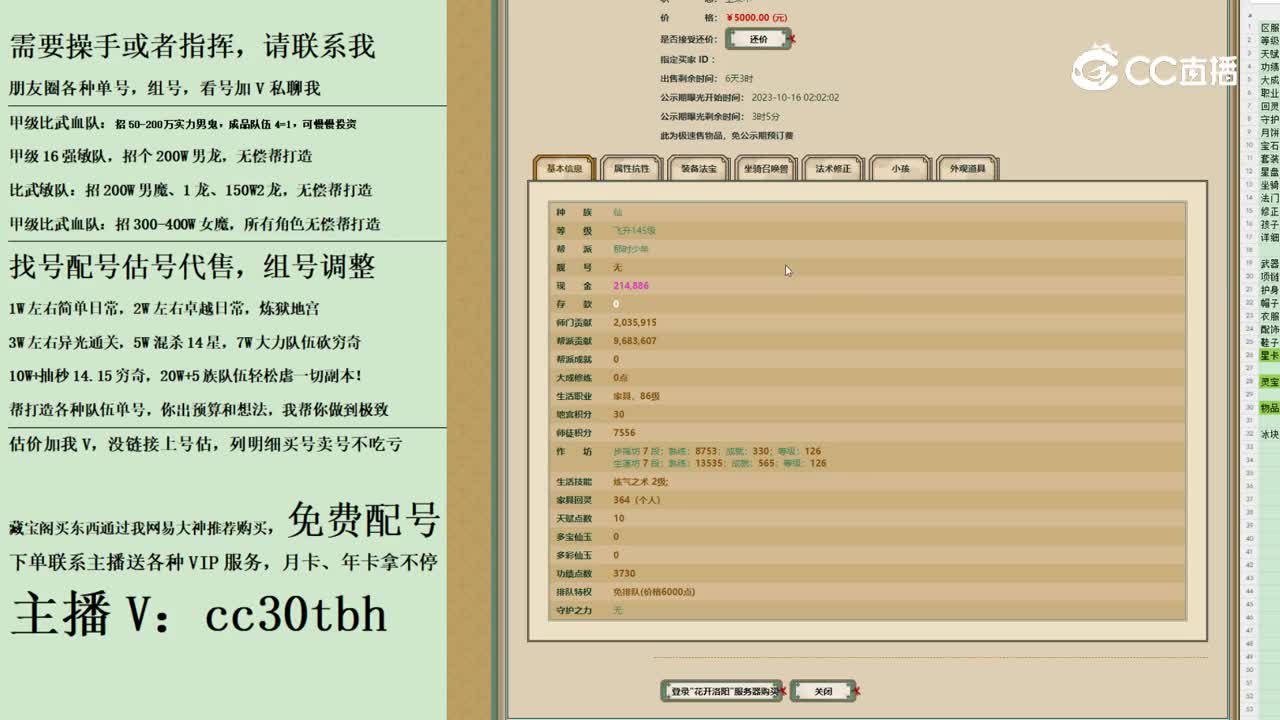Viewport: 1280px width, 720px height.
Task: Click the green 星卡 cell in the spreadsheet
Action: click(1269, 355)
